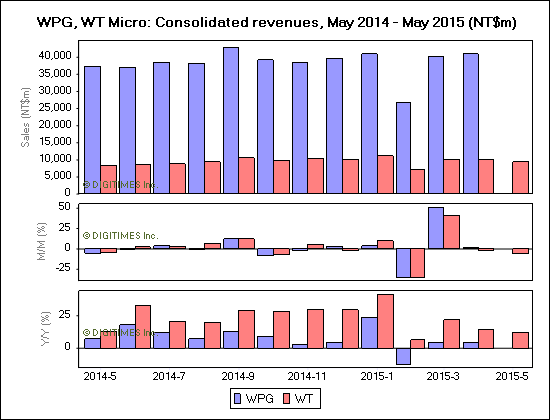Click the WPG M/M bar for 2015-3
The width and height of the screenshot is (550, 420).
[436, 228]
